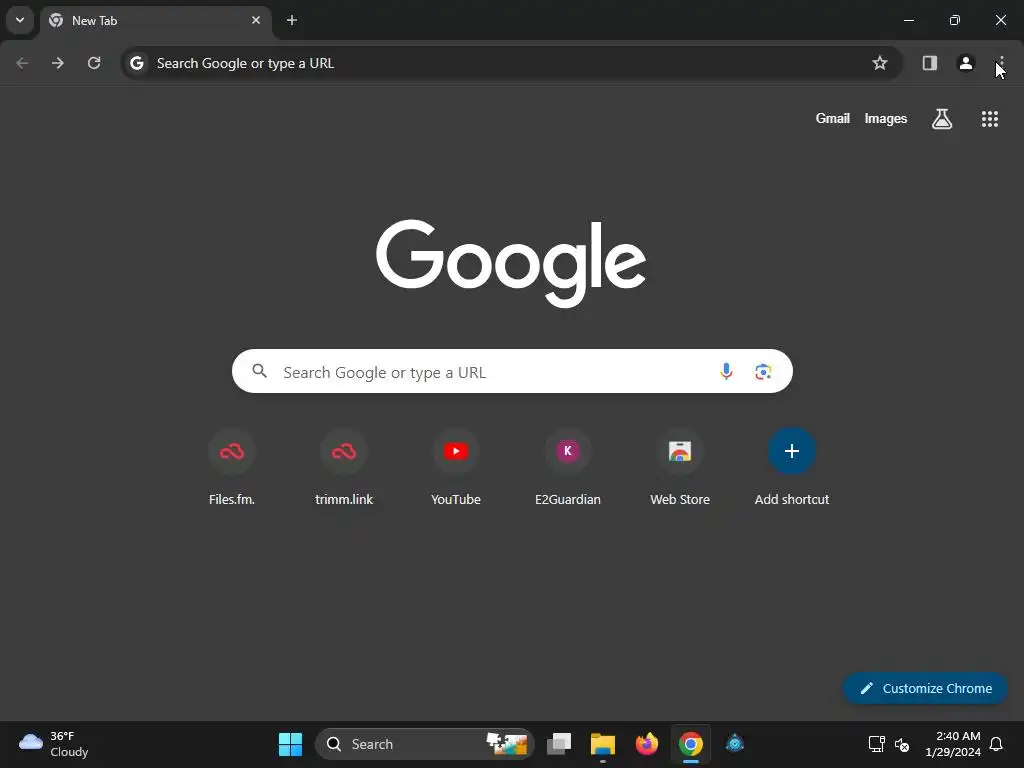Click the profile avatar icon
Image resolution: width=1024 pixels, height=768 pixels.
pos(965,63)
